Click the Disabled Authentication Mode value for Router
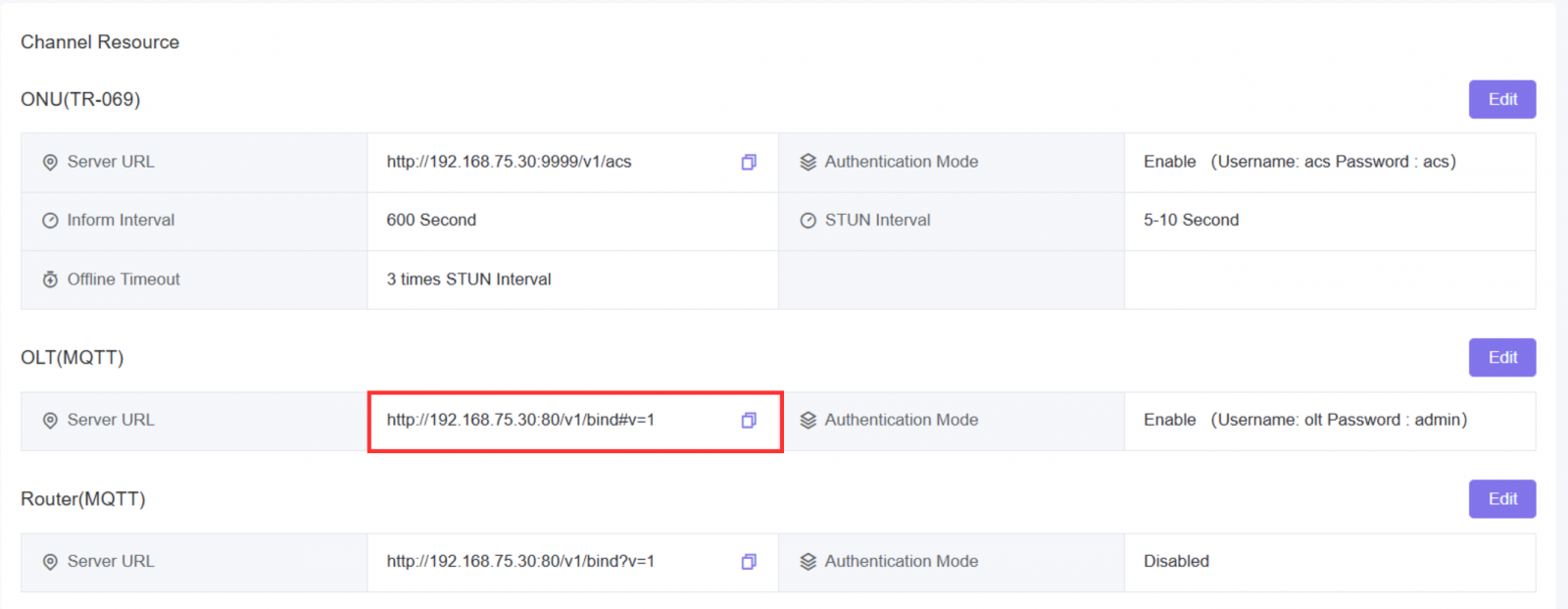This screenshot has height=609, width=1568. click(1176, 561)
